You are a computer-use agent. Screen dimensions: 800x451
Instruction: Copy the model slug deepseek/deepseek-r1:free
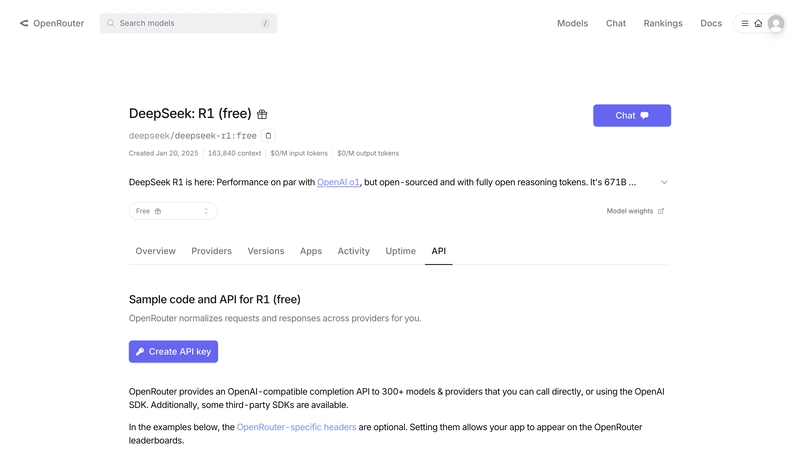coord(268,136)
